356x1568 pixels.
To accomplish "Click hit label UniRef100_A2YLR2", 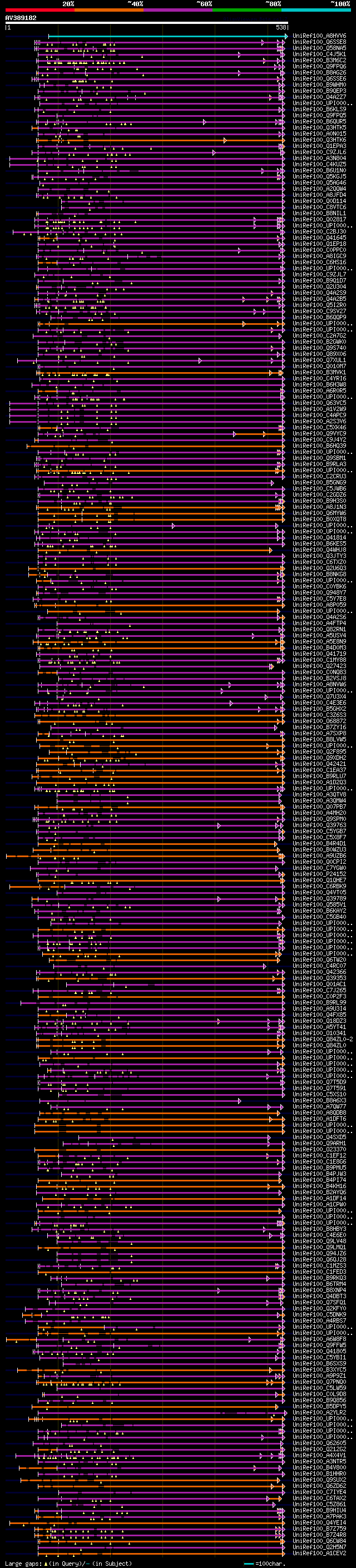I will coord(319,1412).
